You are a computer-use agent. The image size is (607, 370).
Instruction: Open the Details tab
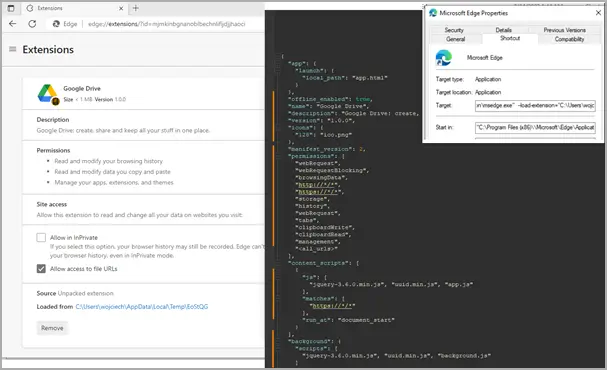pyautogui.click(x=503, y=30)
